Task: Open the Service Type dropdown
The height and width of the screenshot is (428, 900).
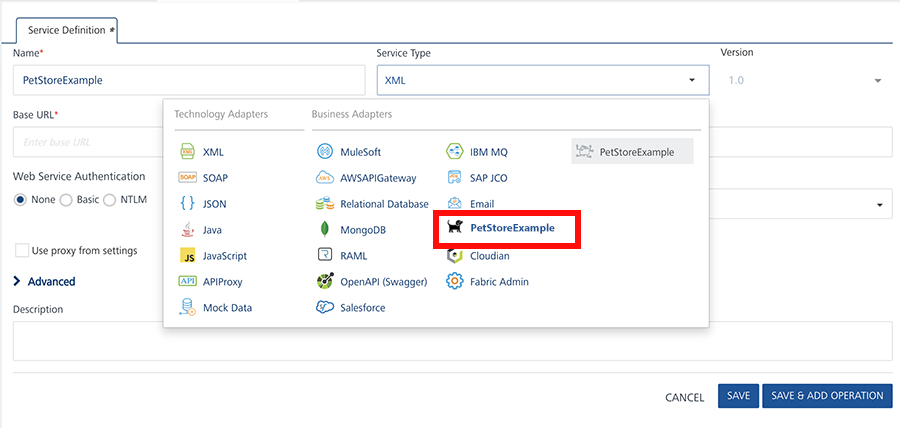Action: pyautogui.click(x=542, y=80)
